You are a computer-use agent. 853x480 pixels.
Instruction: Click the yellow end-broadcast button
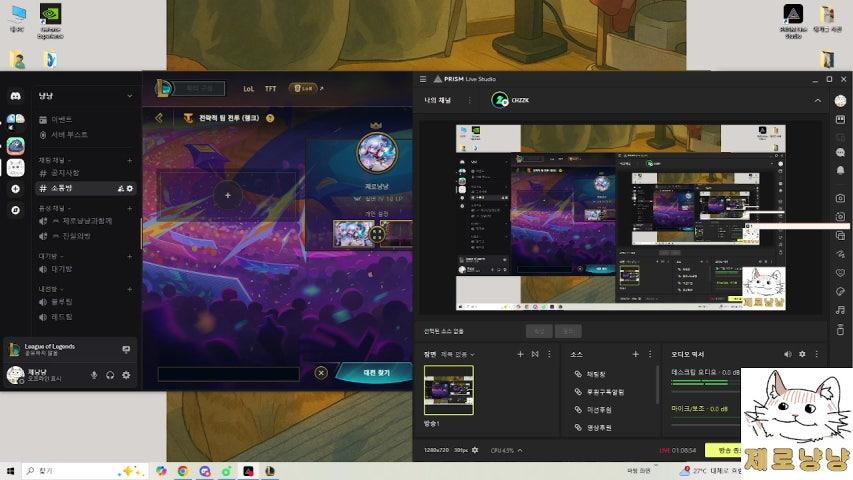723,450
